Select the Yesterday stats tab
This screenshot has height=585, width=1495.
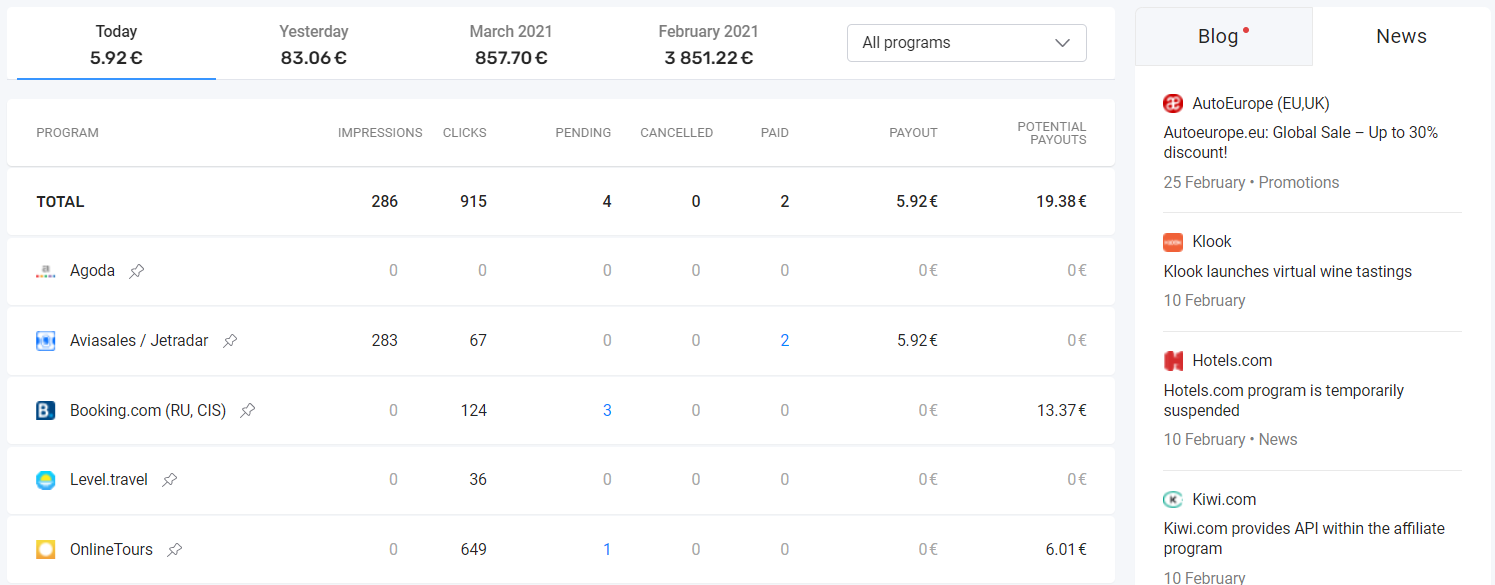click(x=313, y=43)
